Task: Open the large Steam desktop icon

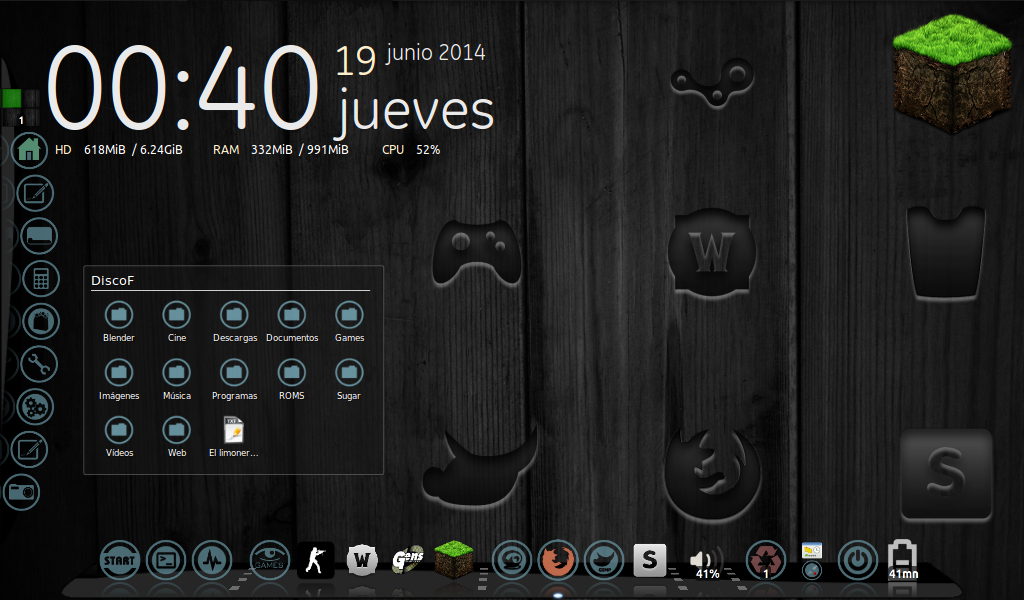Action: coord(712,83)
